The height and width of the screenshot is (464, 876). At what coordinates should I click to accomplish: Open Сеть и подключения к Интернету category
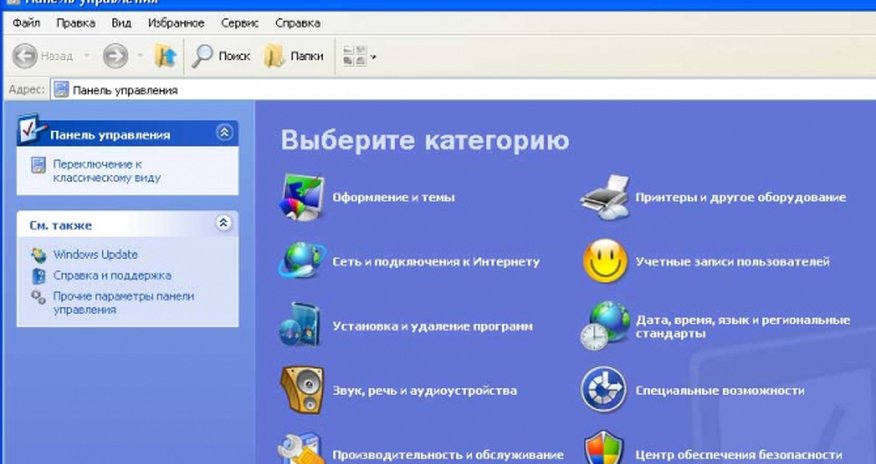point(436,262)
